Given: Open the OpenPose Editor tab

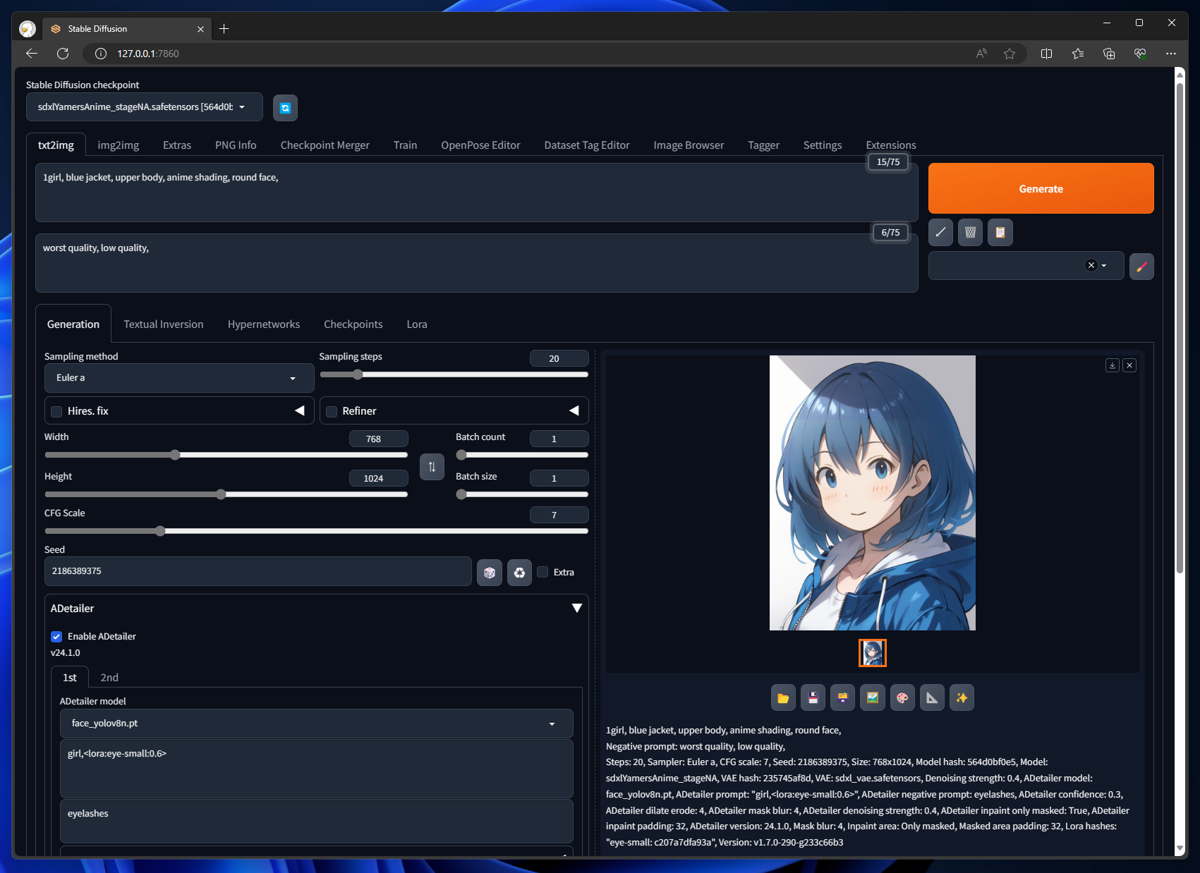Looking at the screenshot, I should tap(481, 145).
